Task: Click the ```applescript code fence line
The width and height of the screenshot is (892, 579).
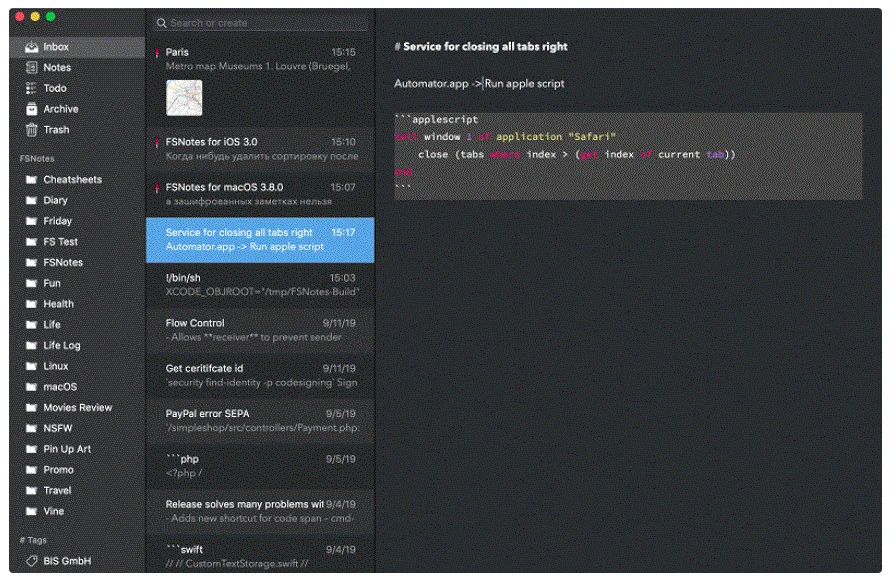Action: [x=436, y=119]
